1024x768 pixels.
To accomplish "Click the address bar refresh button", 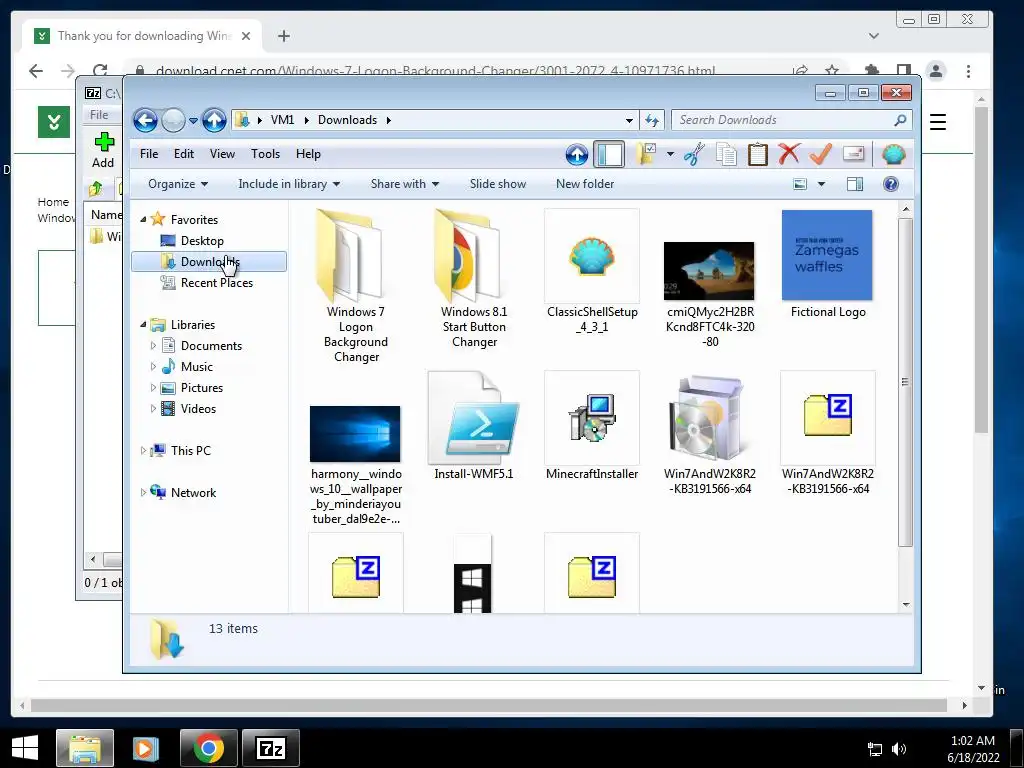I will (652, 120).
